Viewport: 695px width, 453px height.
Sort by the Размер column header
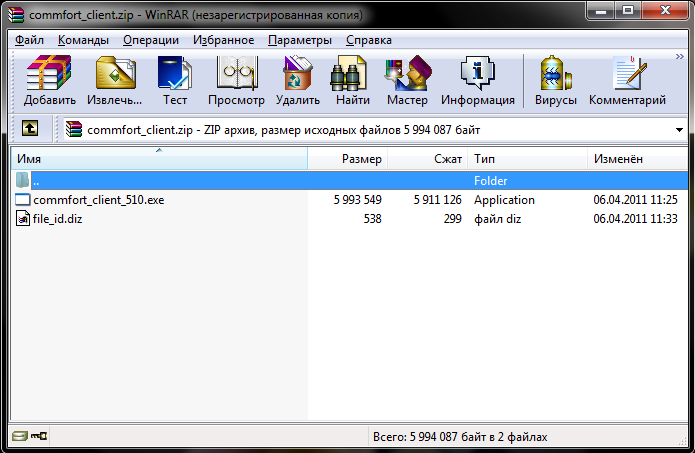tap(348, 159)
